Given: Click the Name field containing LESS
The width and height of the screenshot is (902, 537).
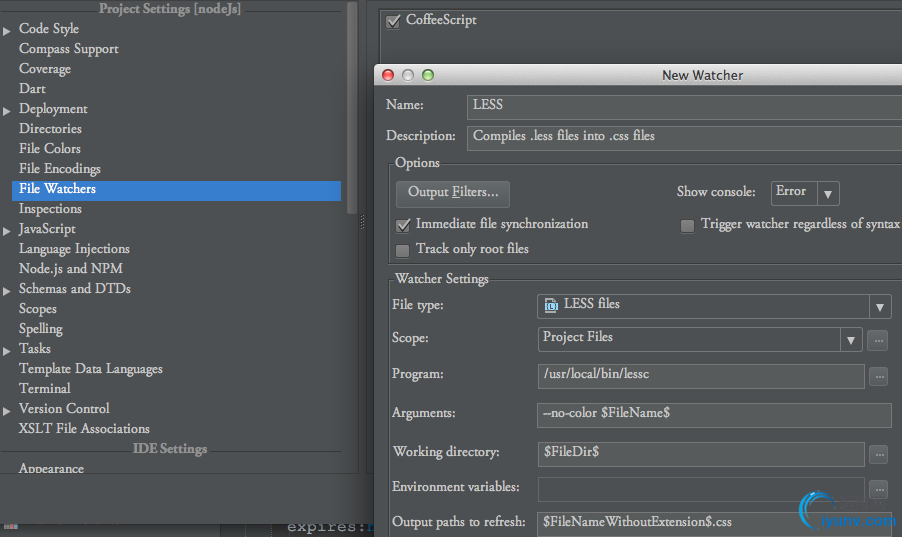Looking at the screenshot, I should point(685,106).
